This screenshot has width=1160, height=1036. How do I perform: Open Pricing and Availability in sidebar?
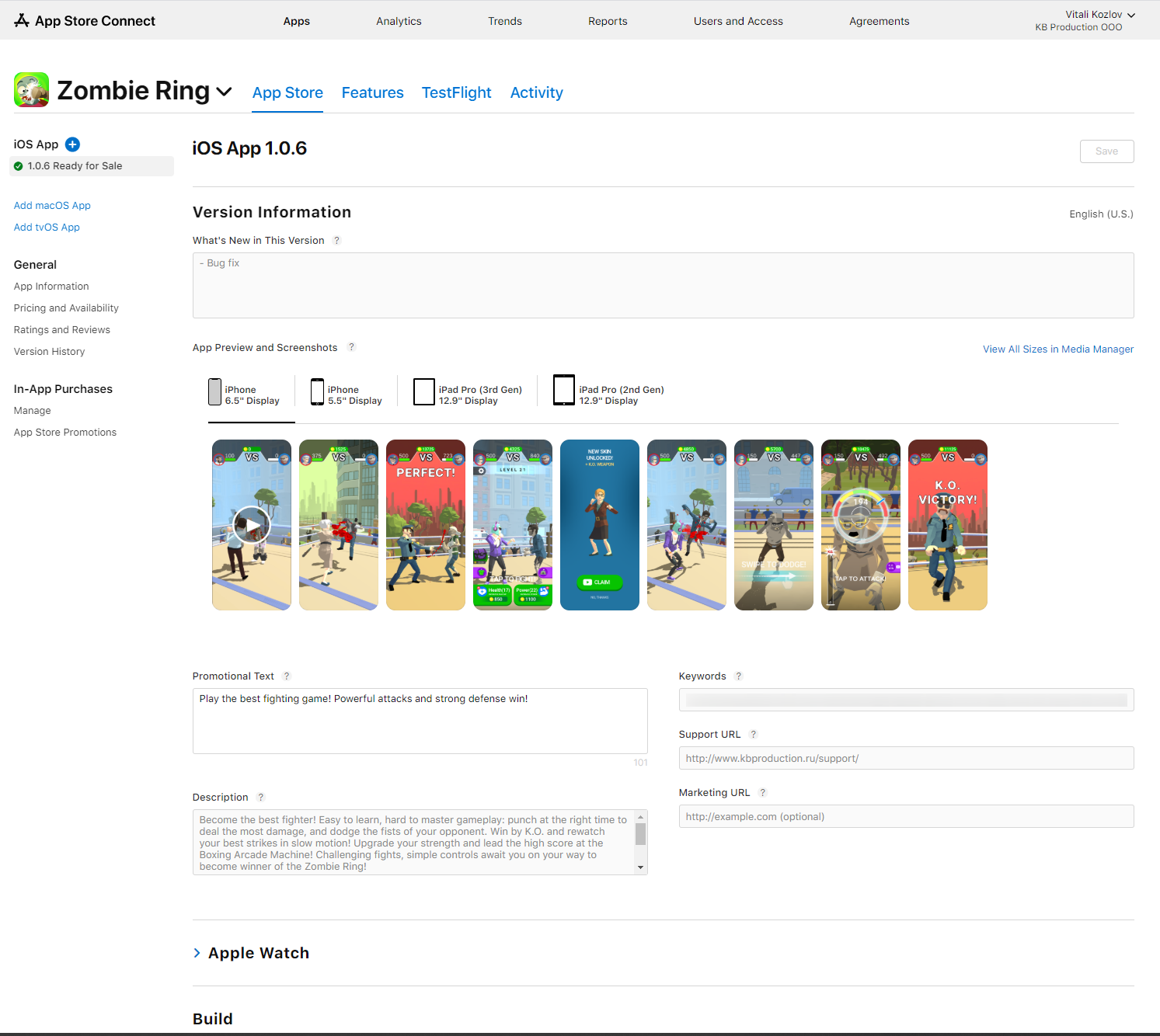tap(66, 308)
